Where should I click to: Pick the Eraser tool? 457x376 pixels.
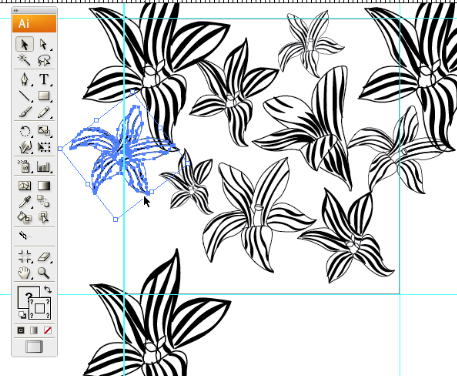(x=44, y=257)
